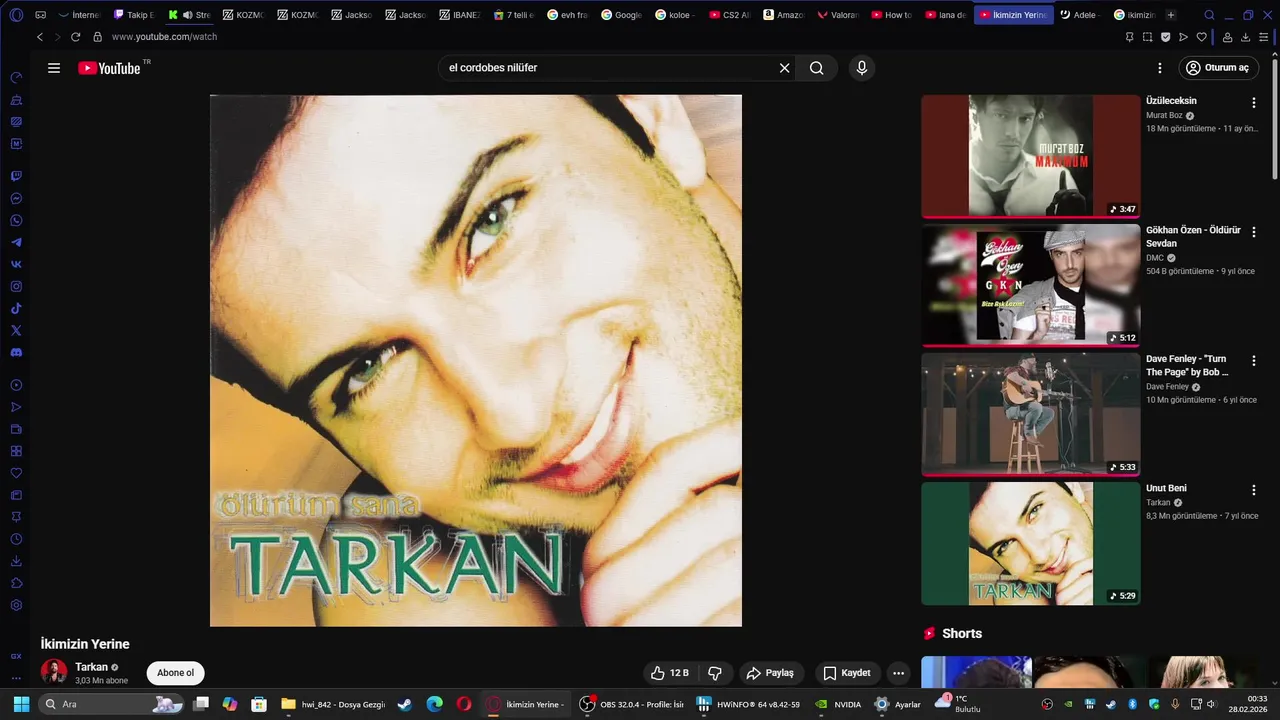Open options menu for Üzüleceksin video

pos(1254,103)
